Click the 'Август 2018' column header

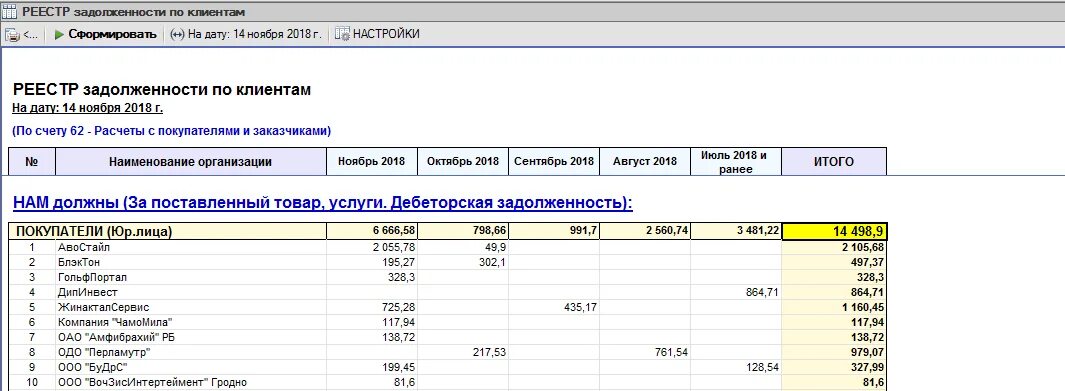tap(645, 162)
